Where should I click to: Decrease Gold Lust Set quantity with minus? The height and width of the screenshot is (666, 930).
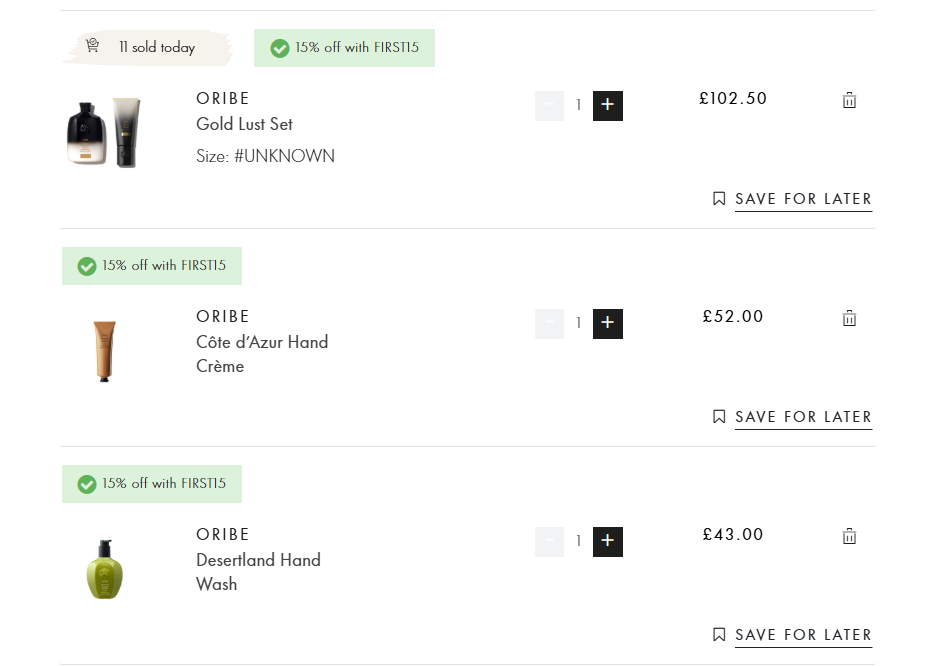tap(549, 106)
